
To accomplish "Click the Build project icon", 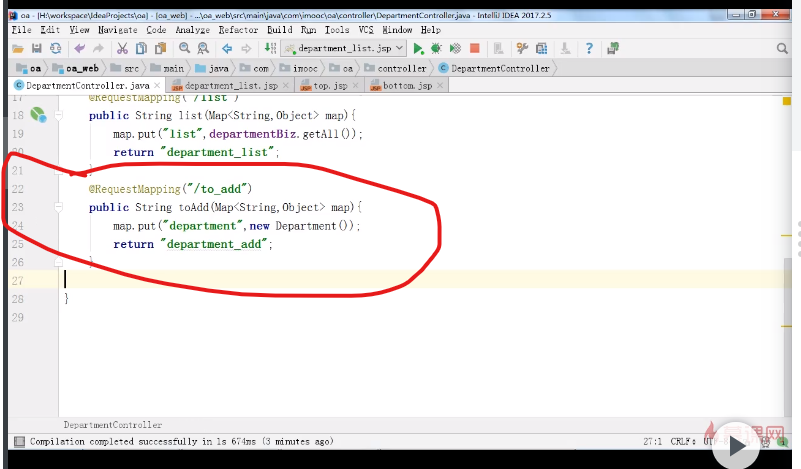I will click(270, 49).
